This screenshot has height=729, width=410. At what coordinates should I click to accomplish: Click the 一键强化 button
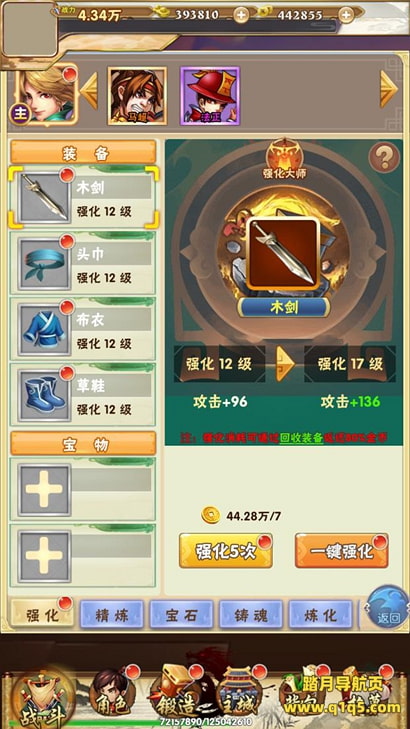[x=342, y=551]
